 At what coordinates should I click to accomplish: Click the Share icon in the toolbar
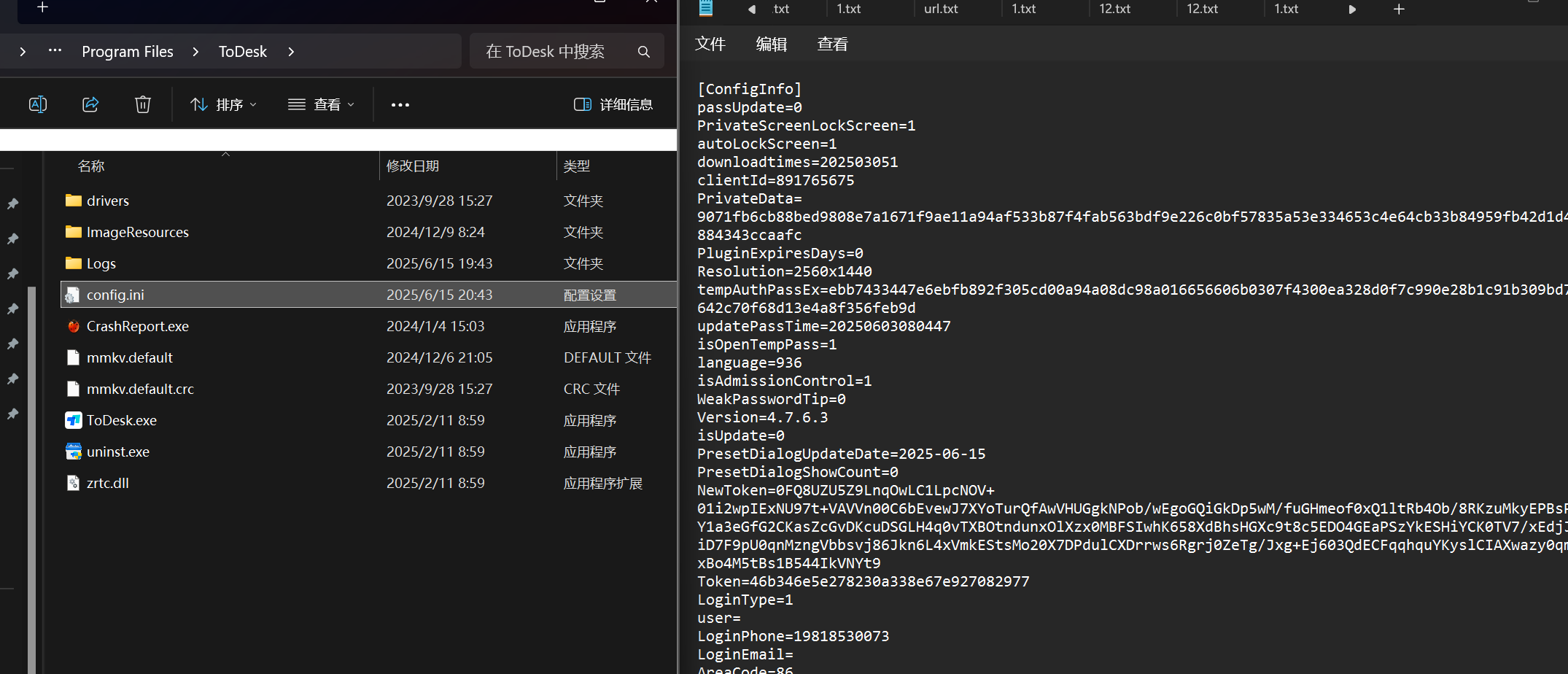90,104
